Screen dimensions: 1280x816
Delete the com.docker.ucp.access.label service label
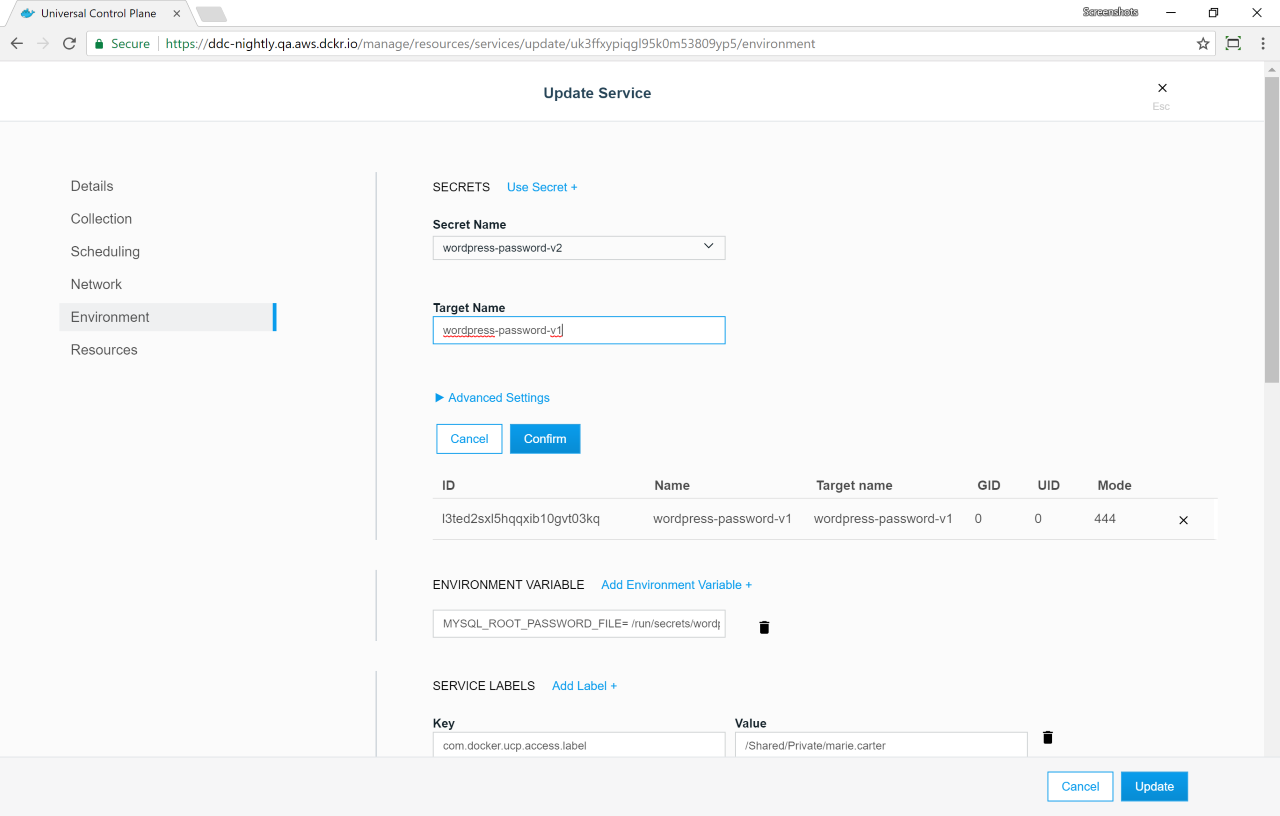tap(1047, 738)
